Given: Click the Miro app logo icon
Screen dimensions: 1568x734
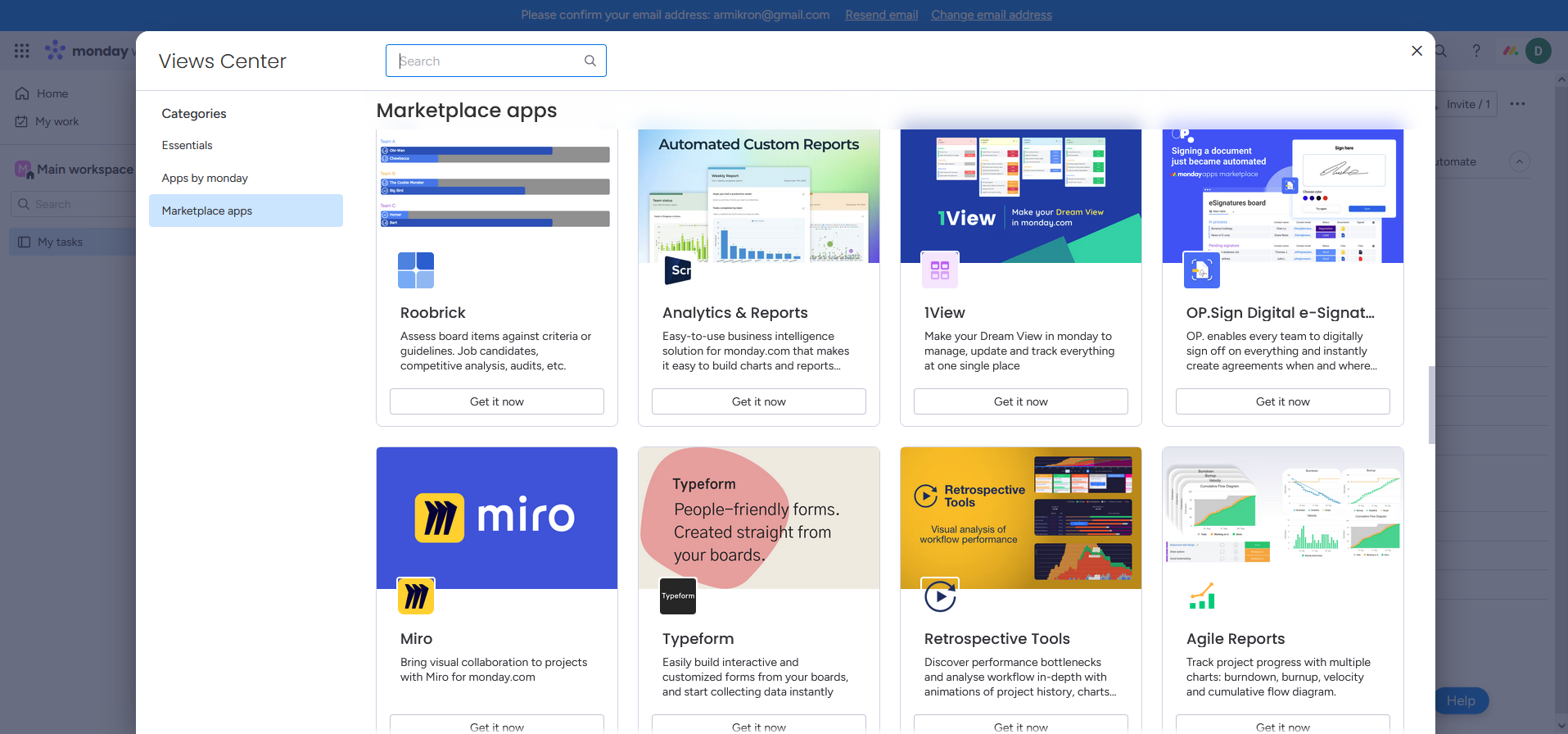Looking at the screenshot, I should (x=416, y=596).
